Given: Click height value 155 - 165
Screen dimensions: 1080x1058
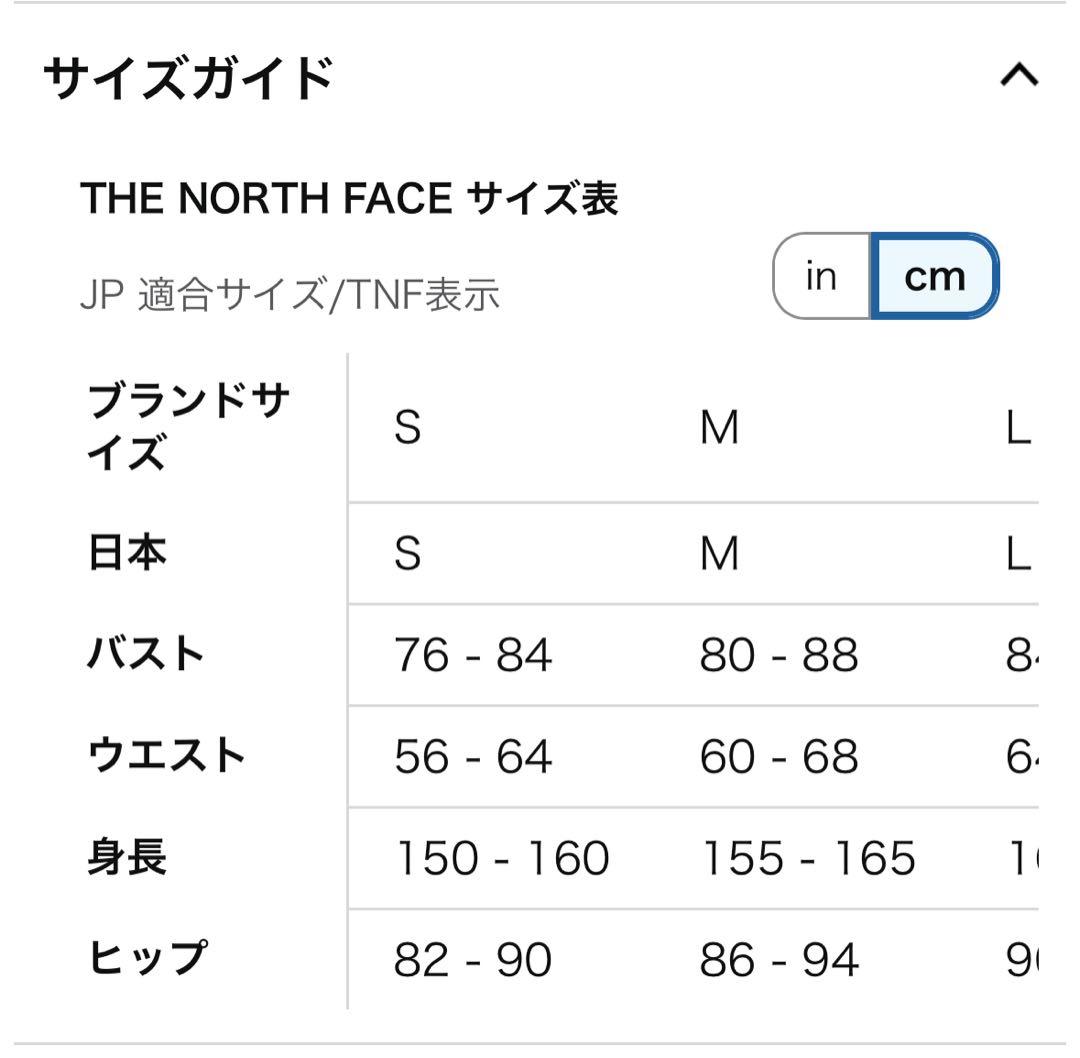Looking at the screenshot, I should pyautogui.click(x=808, y=859).
